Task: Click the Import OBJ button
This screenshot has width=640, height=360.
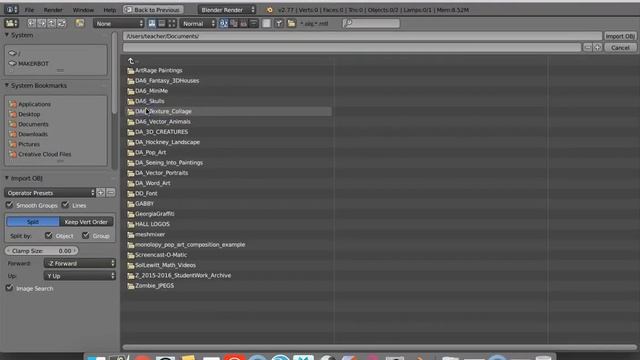Action: click(620, 36)
